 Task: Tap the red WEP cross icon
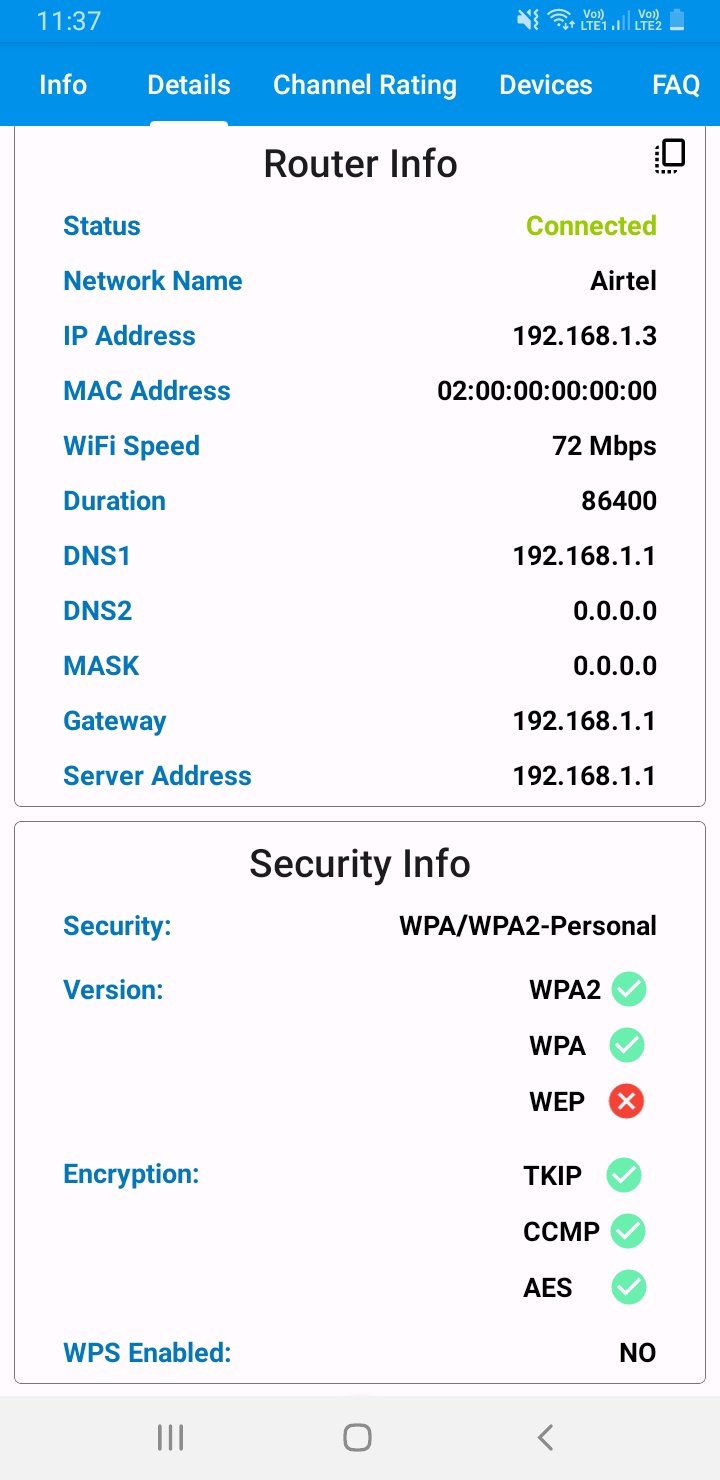(x=627, y=1102)
